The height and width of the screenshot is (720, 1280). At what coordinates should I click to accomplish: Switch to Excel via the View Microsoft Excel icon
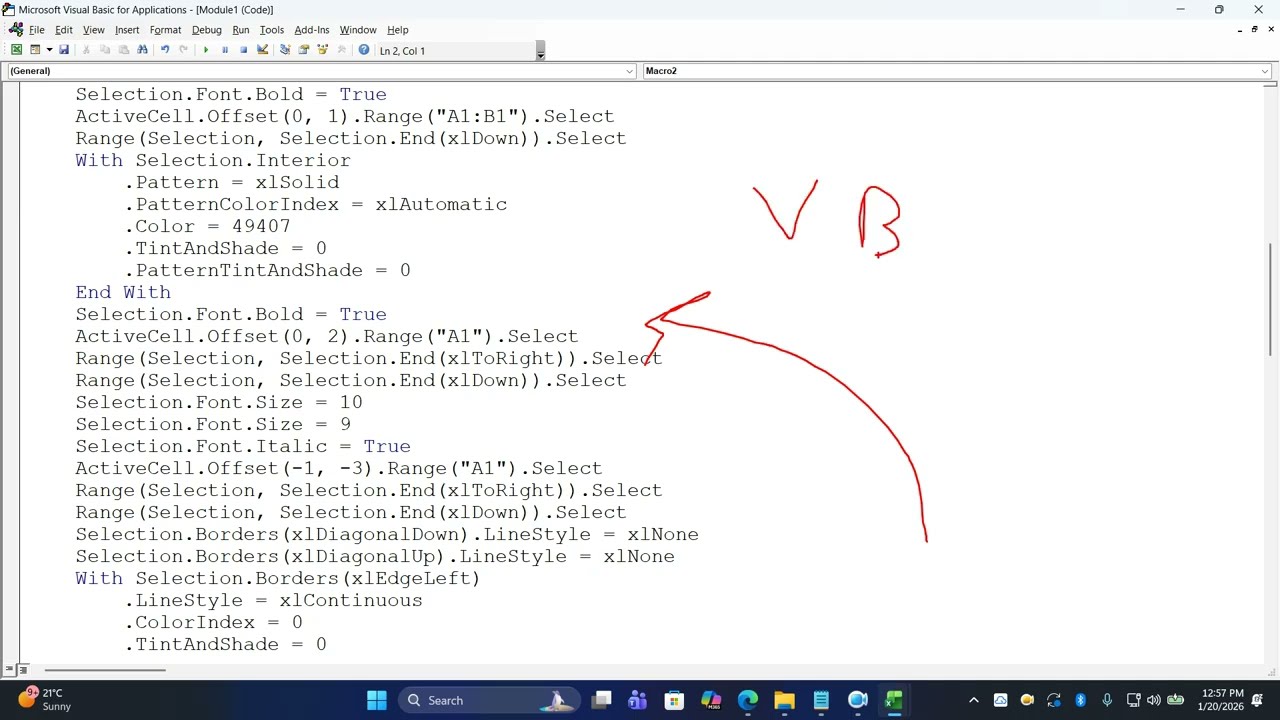coord(16,50)
